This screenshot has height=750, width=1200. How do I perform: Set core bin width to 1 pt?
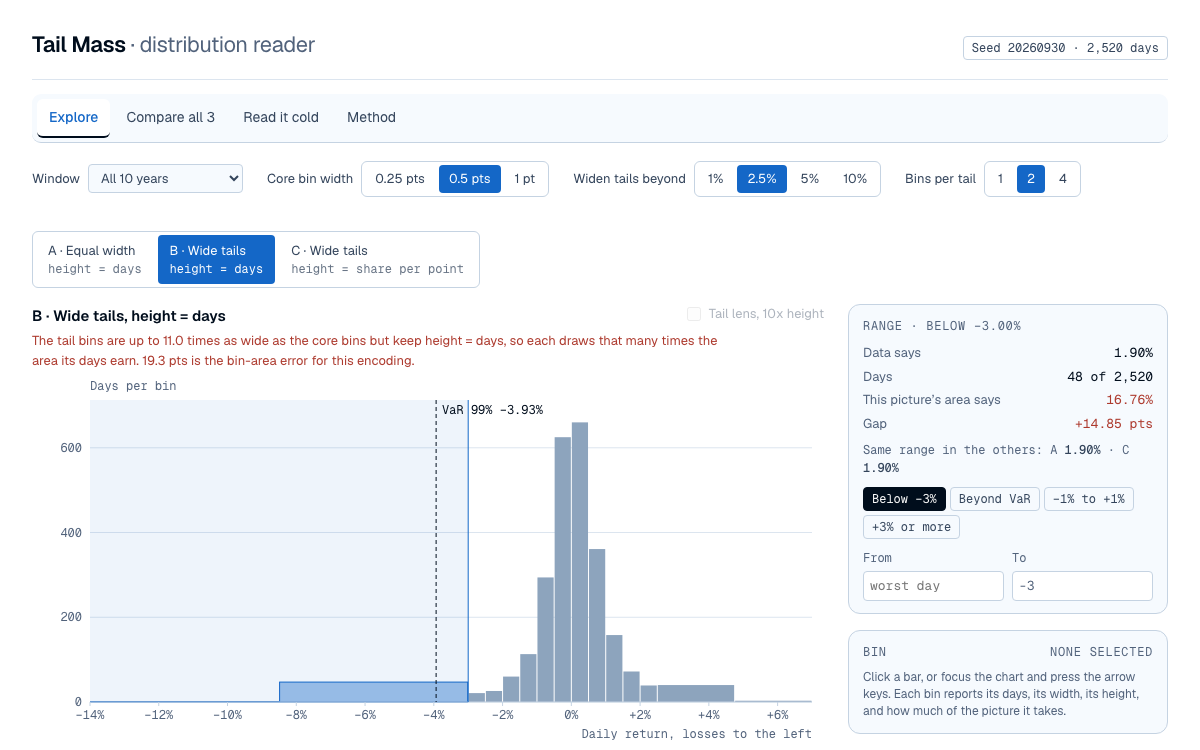point(524,179)
